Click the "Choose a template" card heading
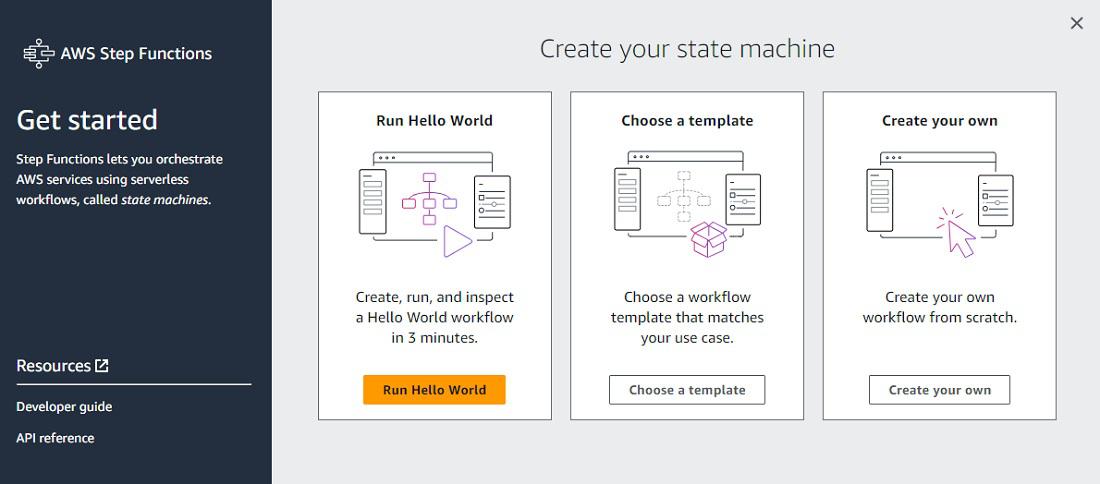The image size is (1100, 484). 687,121
